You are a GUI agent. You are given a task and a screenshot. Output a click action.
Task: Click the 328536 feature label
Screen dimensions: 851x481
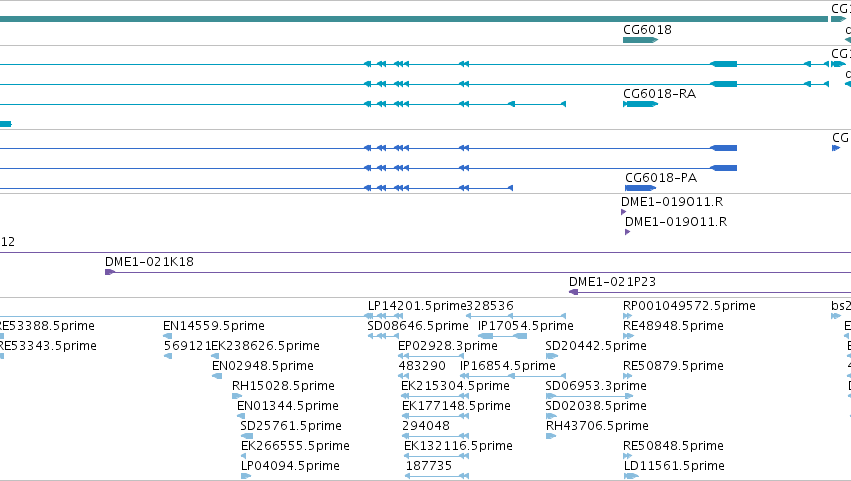pos(490,306)
